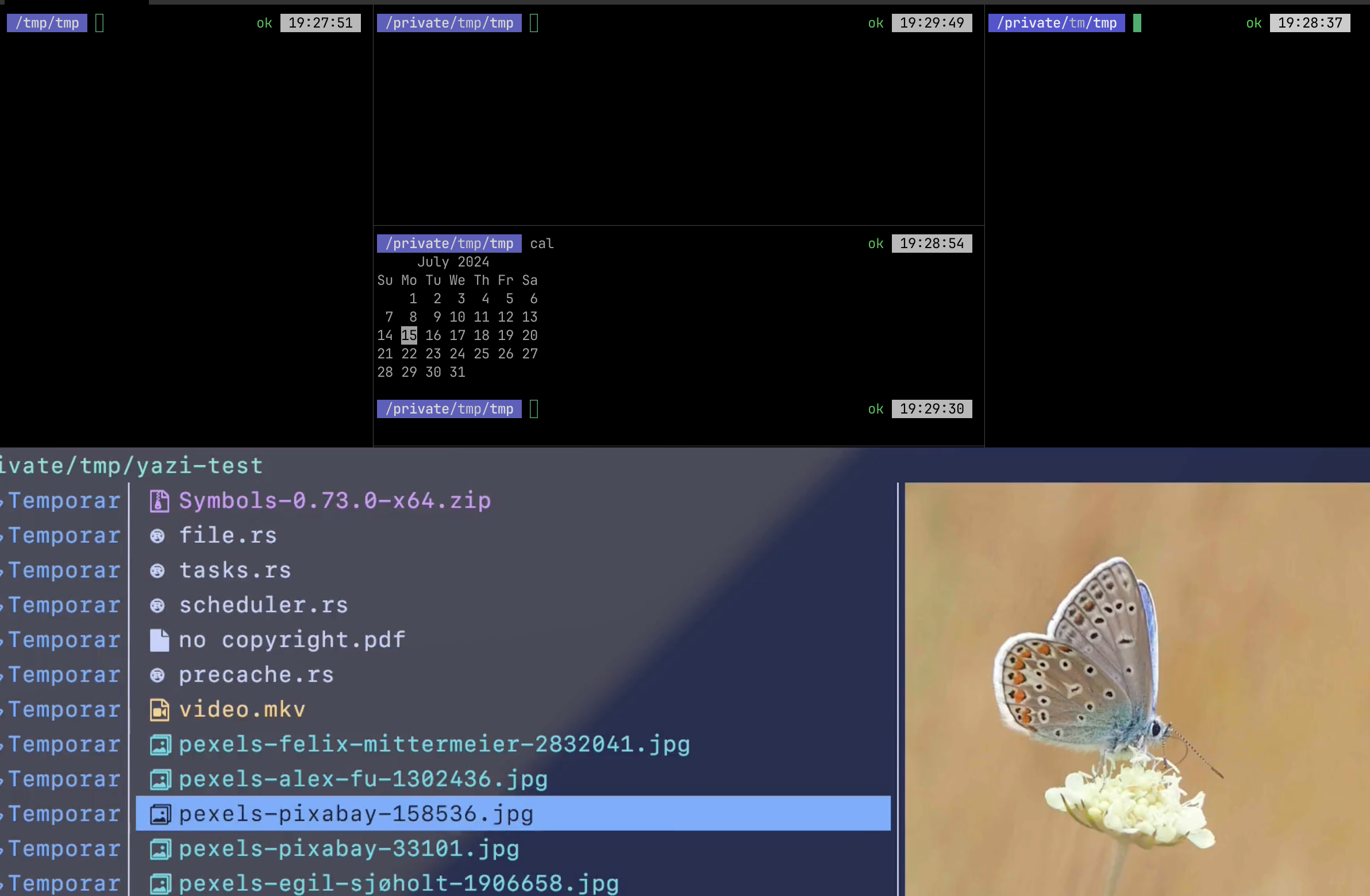Select pexels-egil-sjøholt-1906658.jpg file
Viewport: 1370px width, 896px height.
point(399,883)
